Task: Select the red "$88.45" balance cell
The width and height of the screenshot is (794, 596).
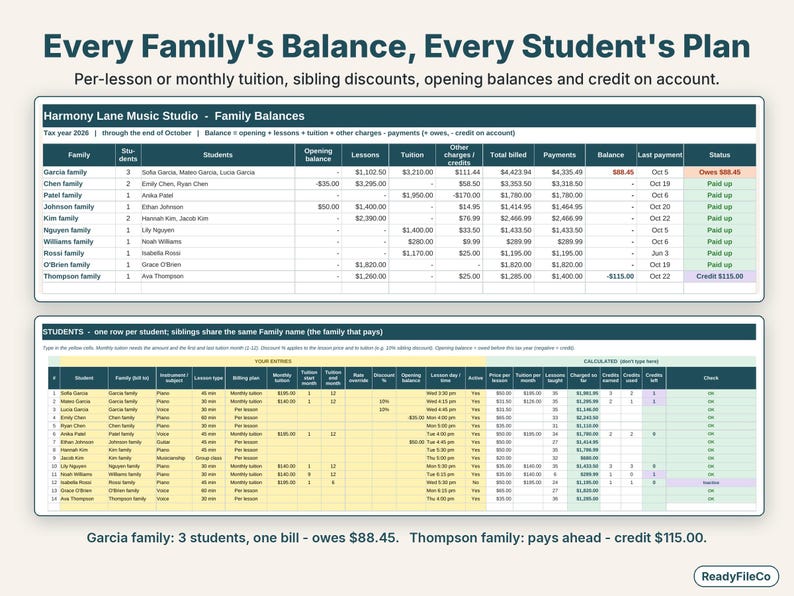Action: pyautogui.click(x=611, y=172)
